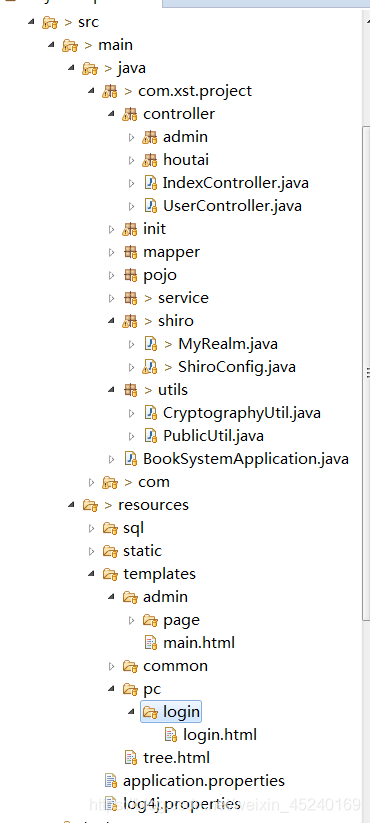
Task: Click the admin package icon under controller
Action: click(x=150, y=137)
